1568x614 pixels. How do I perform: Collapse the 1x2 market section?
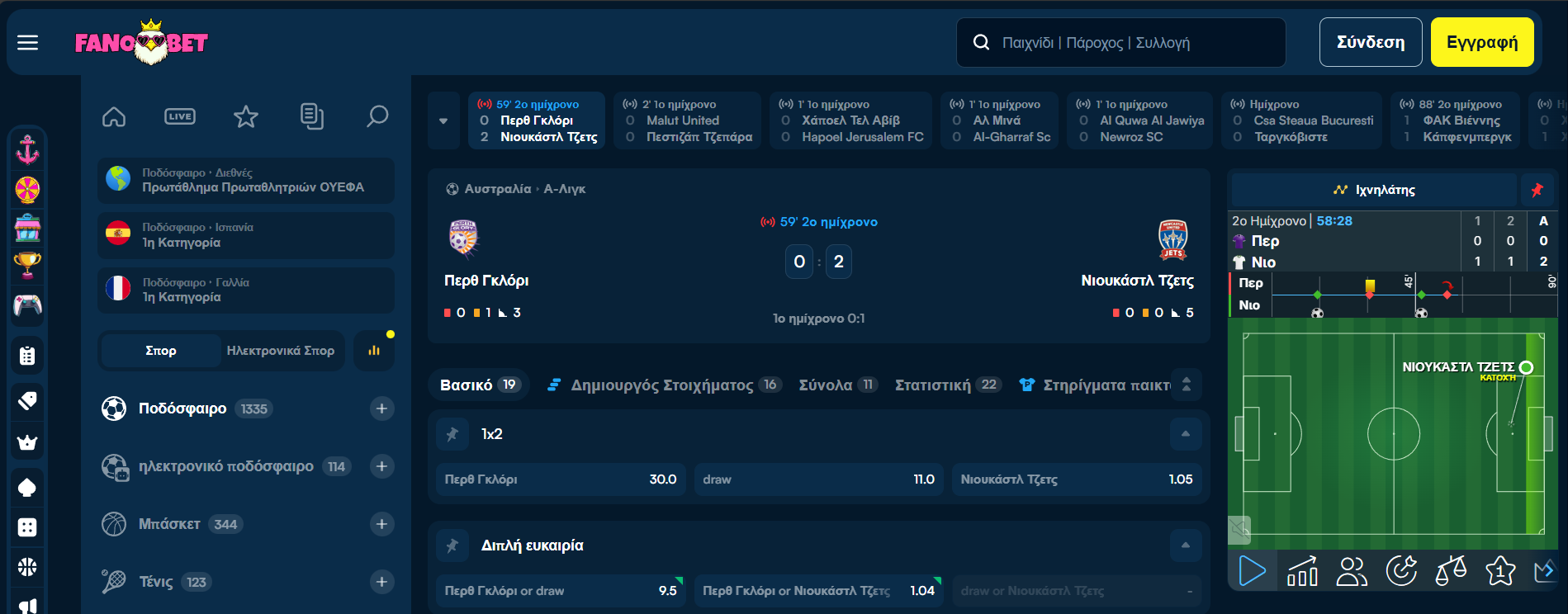coord(1186,434)
